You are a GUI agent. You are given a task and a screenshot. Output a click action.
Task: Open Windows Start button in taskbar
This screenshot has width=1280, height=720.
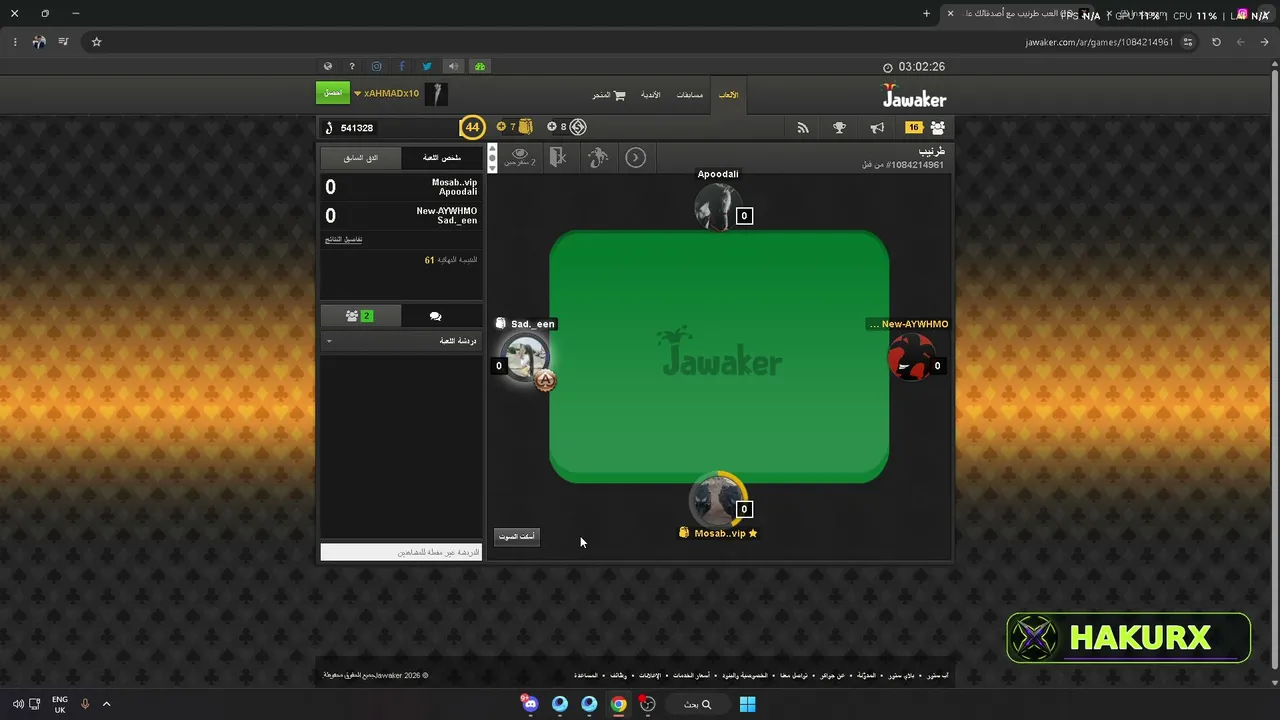tap(747, 704)
